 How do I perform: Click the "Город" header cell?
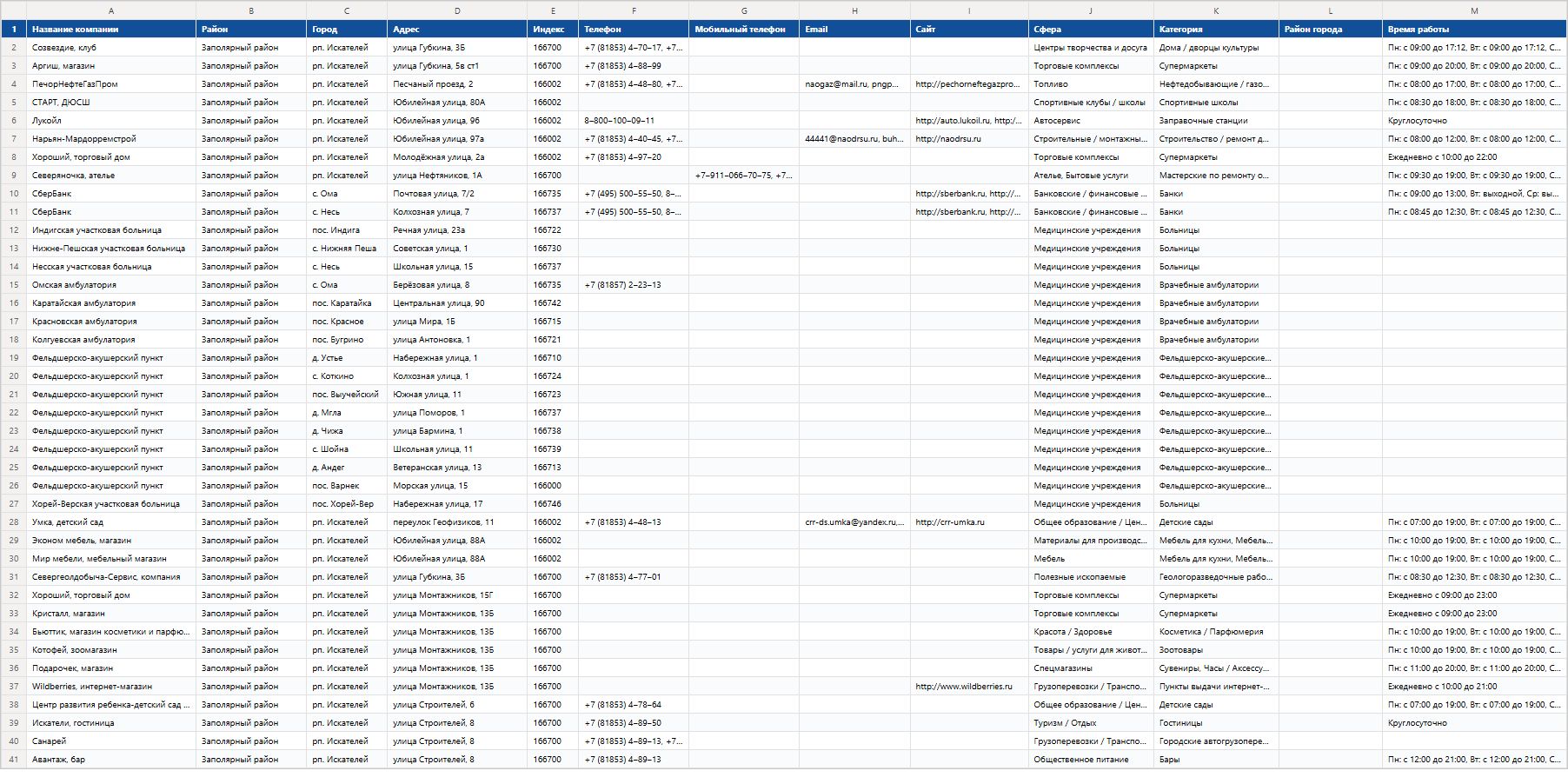[347, 30]
